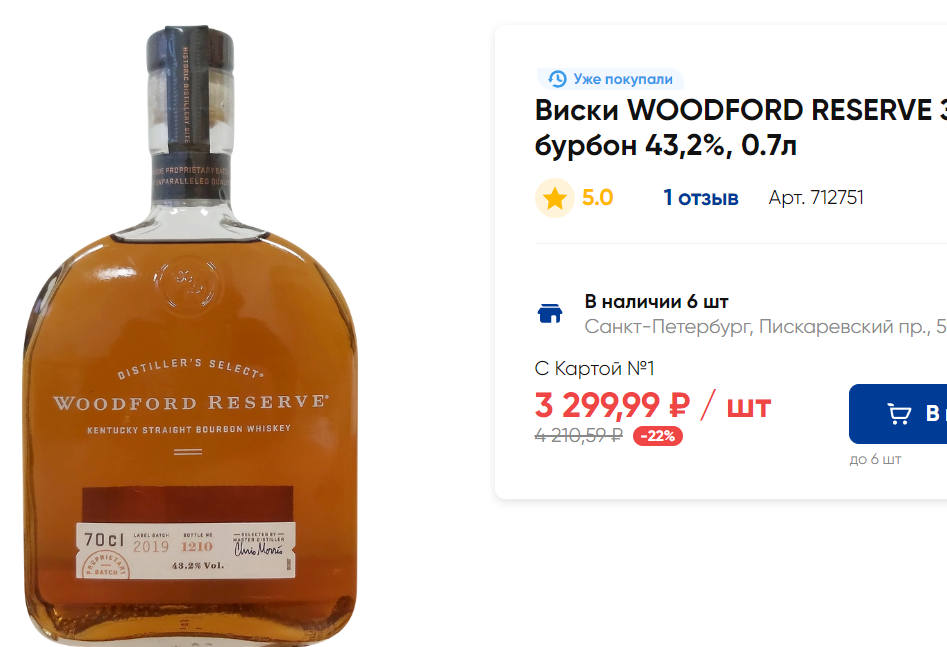Click the red -22% discount badge
This screenshot has height=647, width=947.
pos(658,436)
